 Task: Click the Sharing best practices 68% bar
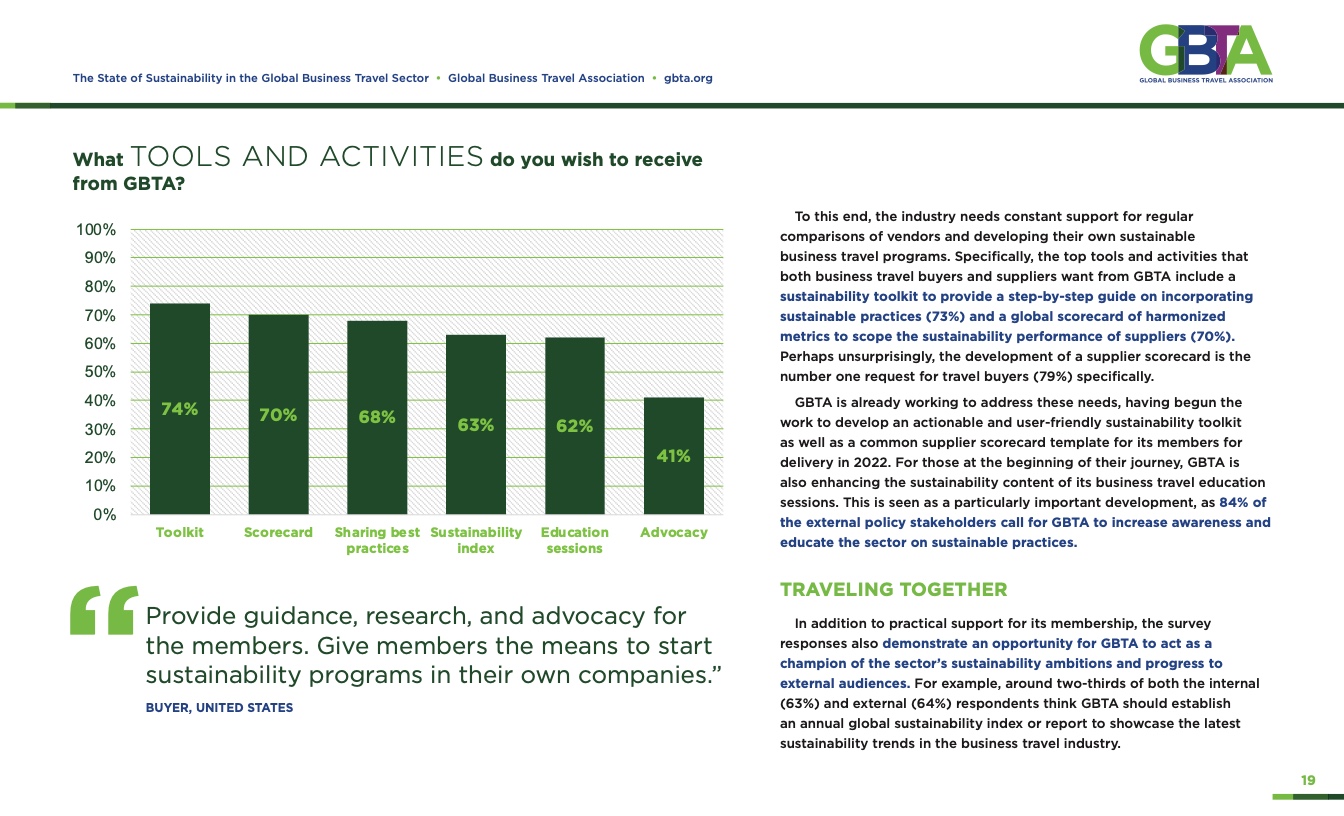pos(377,417)
